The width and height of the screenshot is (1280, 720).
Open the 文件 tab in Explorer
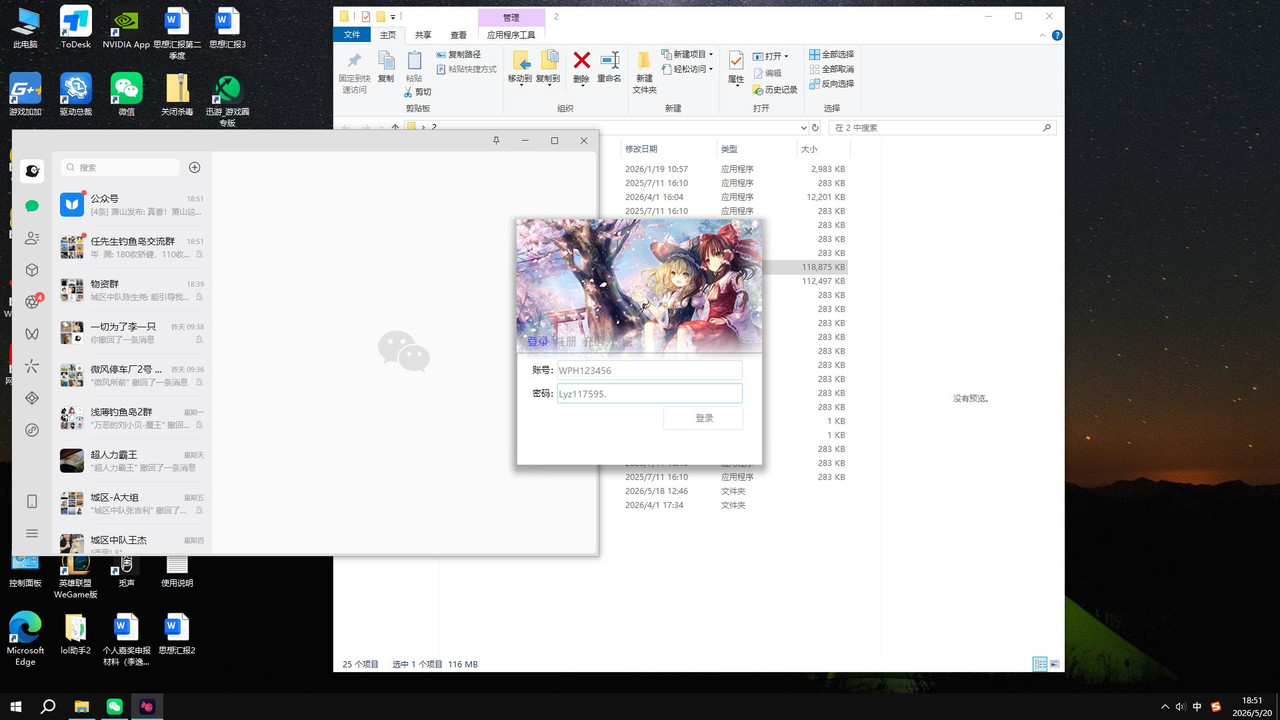click(352, 35)
